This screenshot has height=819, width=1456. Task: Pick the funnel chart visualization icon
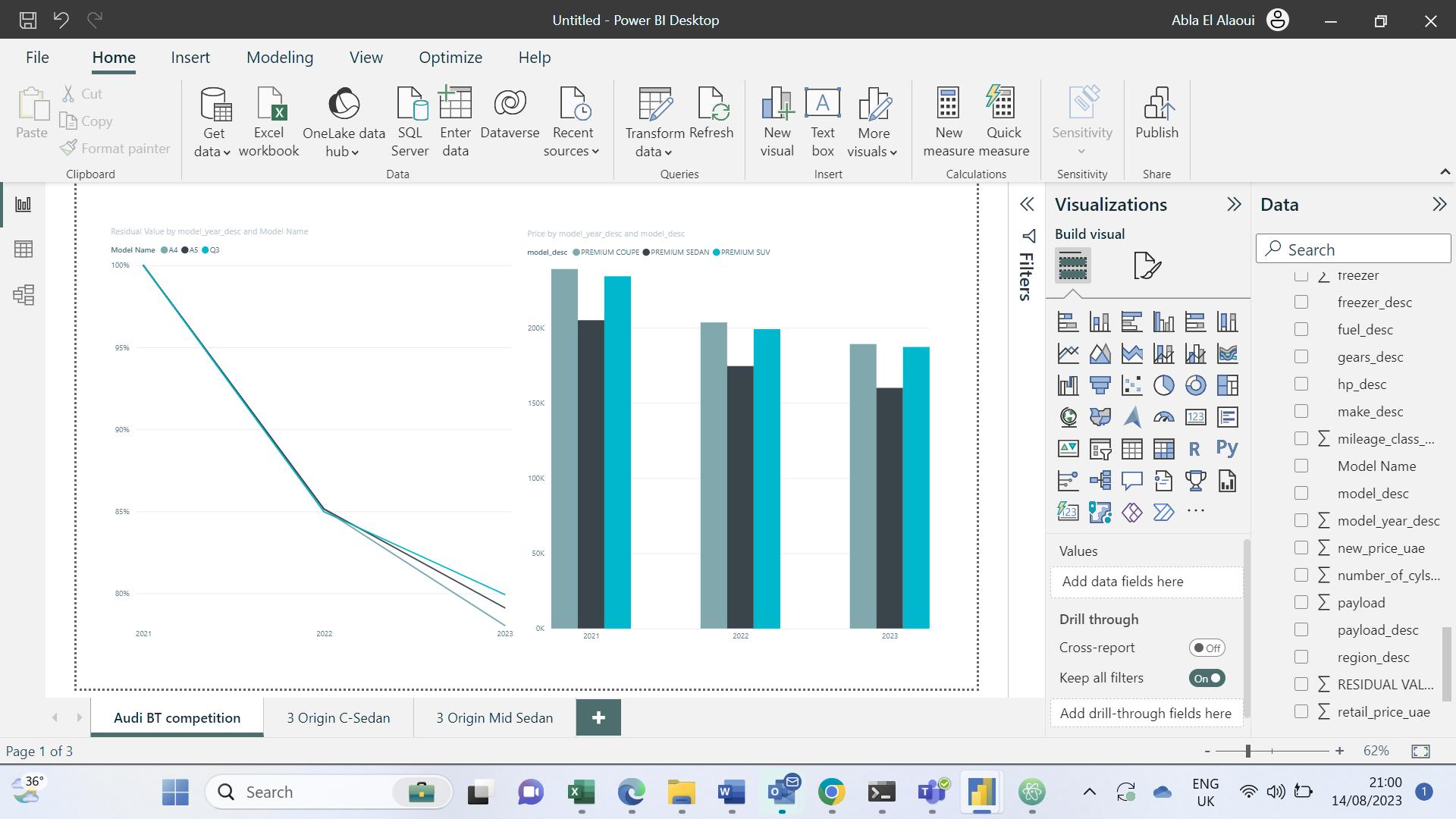[x=1100, y=385]
